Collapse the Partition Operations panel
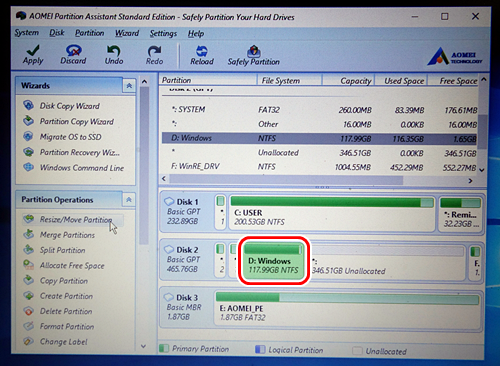 [129, 200]
